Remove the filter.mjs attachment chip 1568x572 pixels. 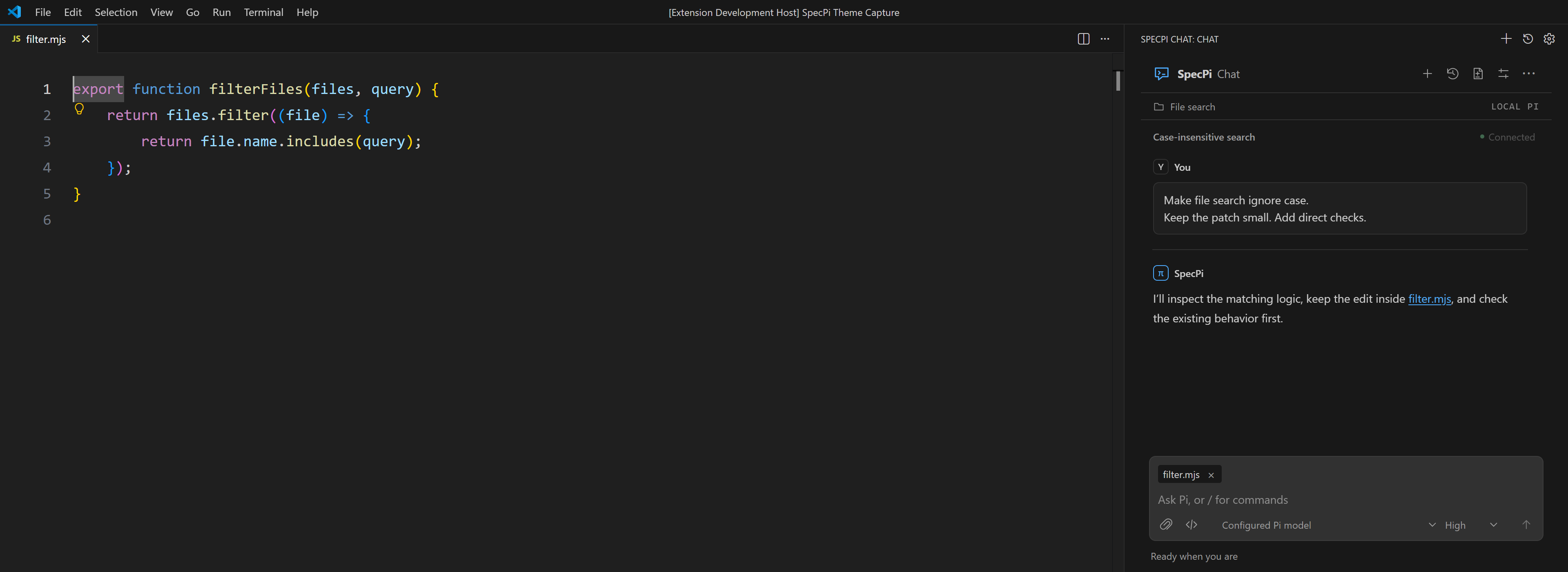coord(1211,475)
